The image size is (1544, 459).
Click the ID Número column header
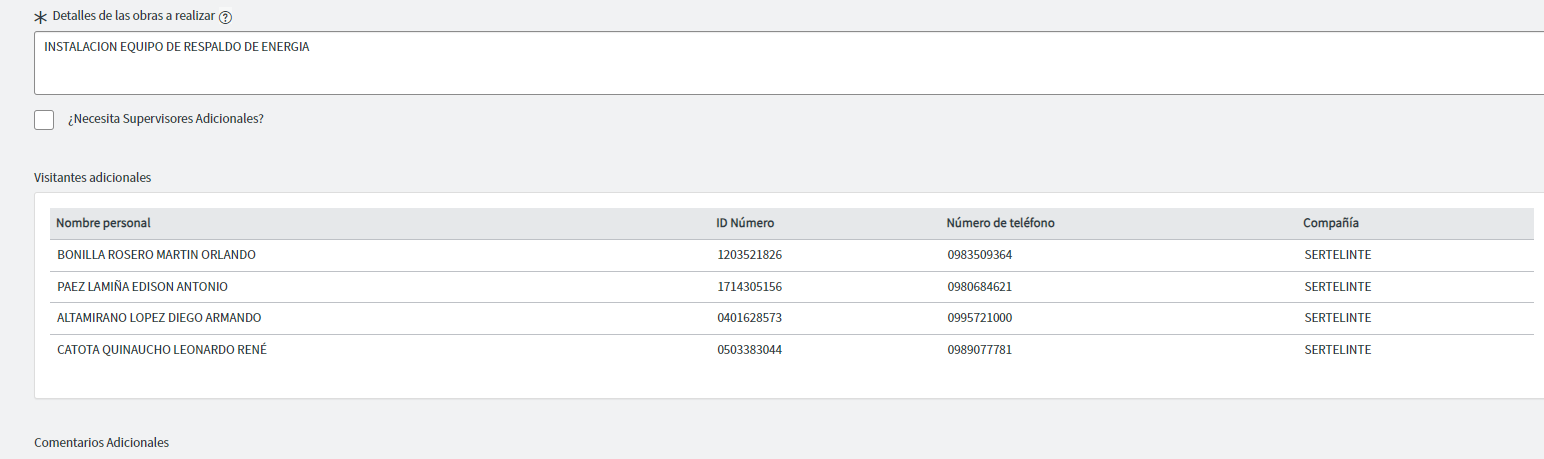(745, 223)
